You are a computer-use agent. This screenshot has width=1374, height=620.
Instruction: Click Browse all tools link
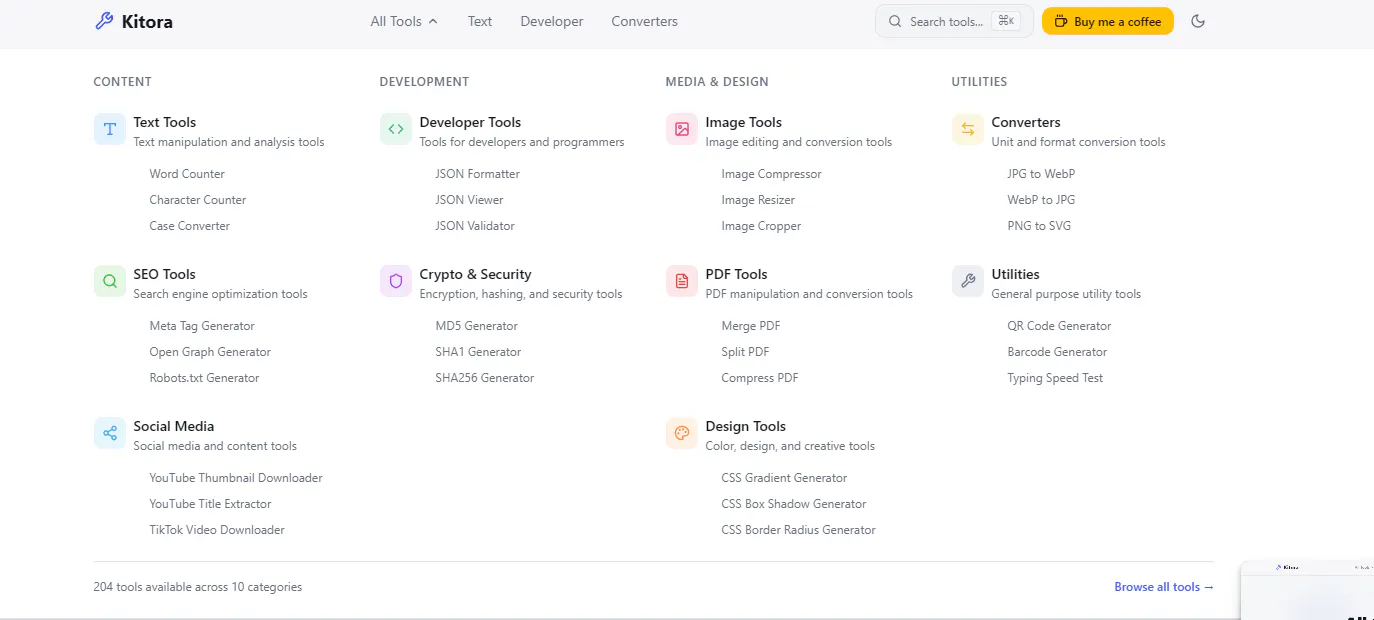1164,587
